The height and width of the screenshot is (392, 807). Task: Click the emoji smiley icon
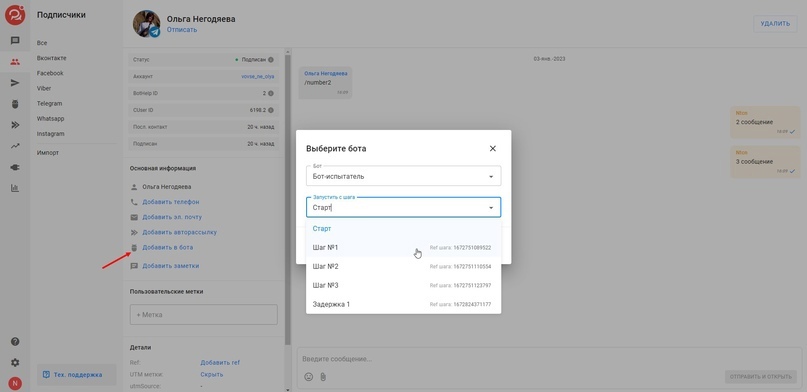(309, 377)
